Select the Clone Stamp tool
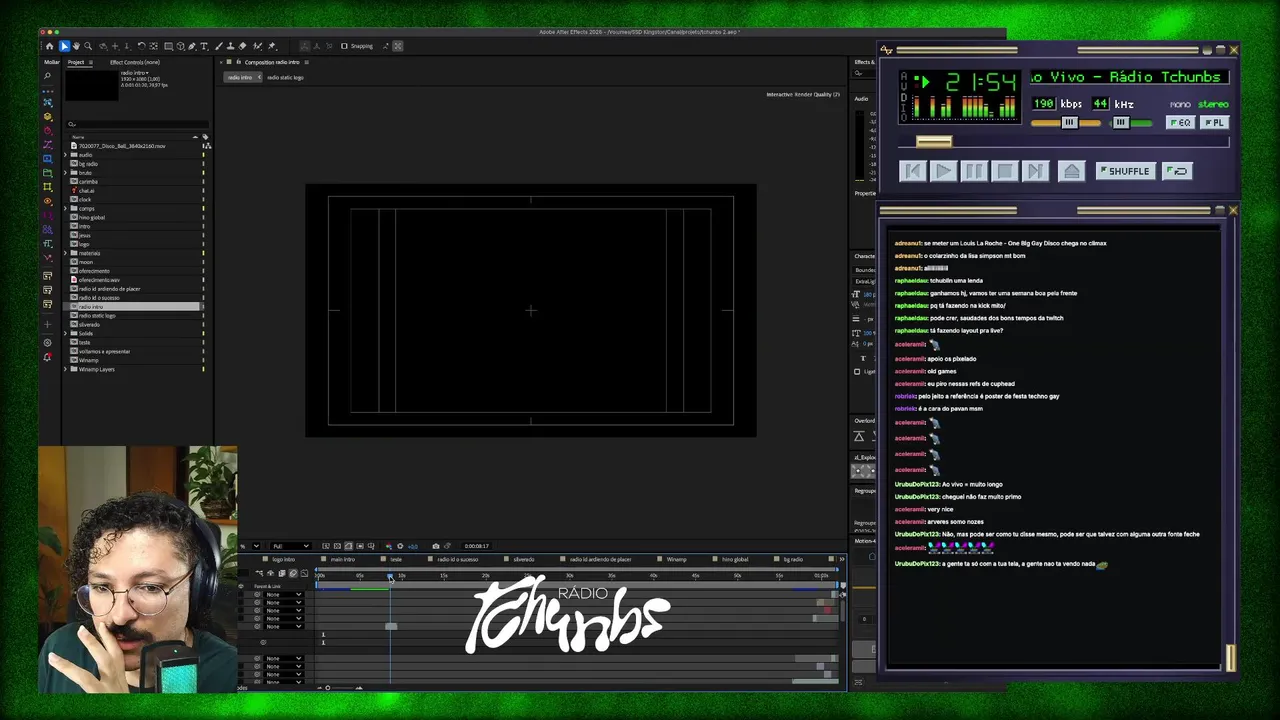The width and height of the screenshot is (1280, 720). tap(230, 46)
